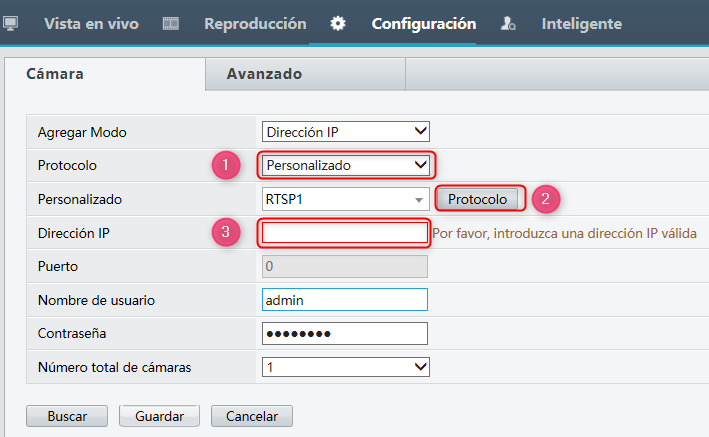Click the Buscar button
This screenshot has height=437, width=709.
coord(67,416)
